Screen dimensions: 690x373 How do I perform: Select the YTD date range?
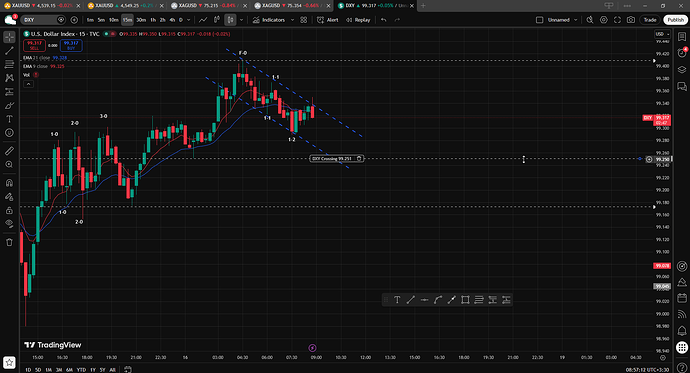click(81, 369)
